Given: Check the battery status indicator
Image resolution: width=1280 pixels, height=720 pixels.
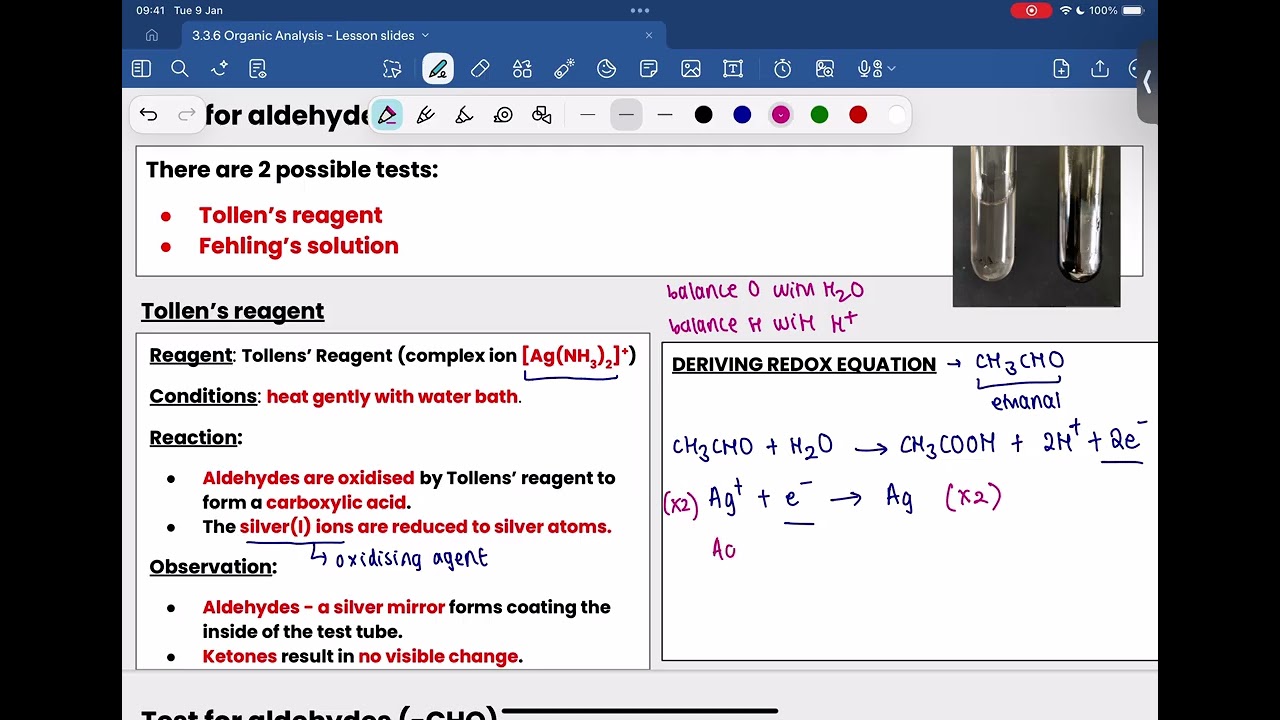Looking at the screenshot, I should click(x=1132, y=10).
